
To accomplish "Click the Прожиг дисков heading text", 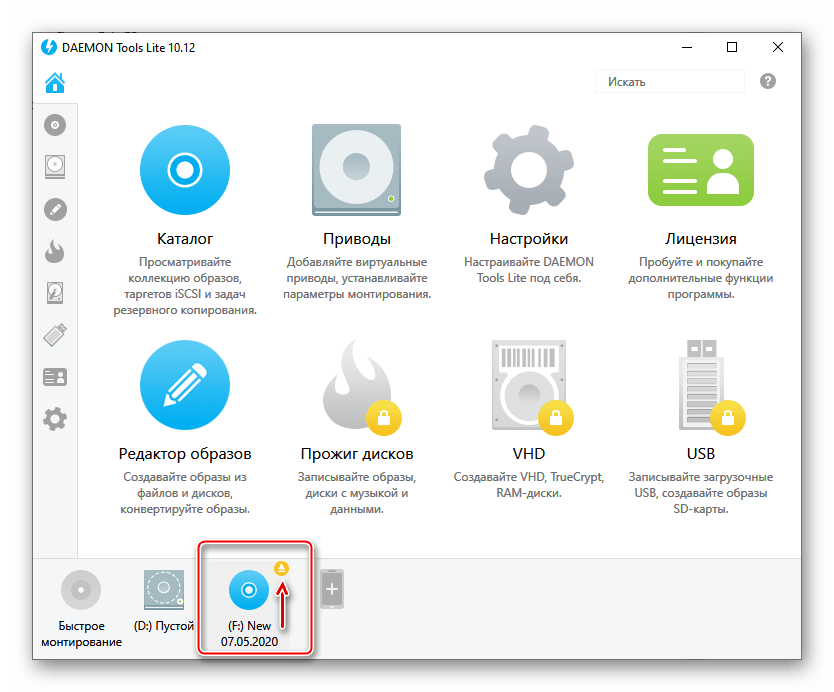I will tap(357, 454).
